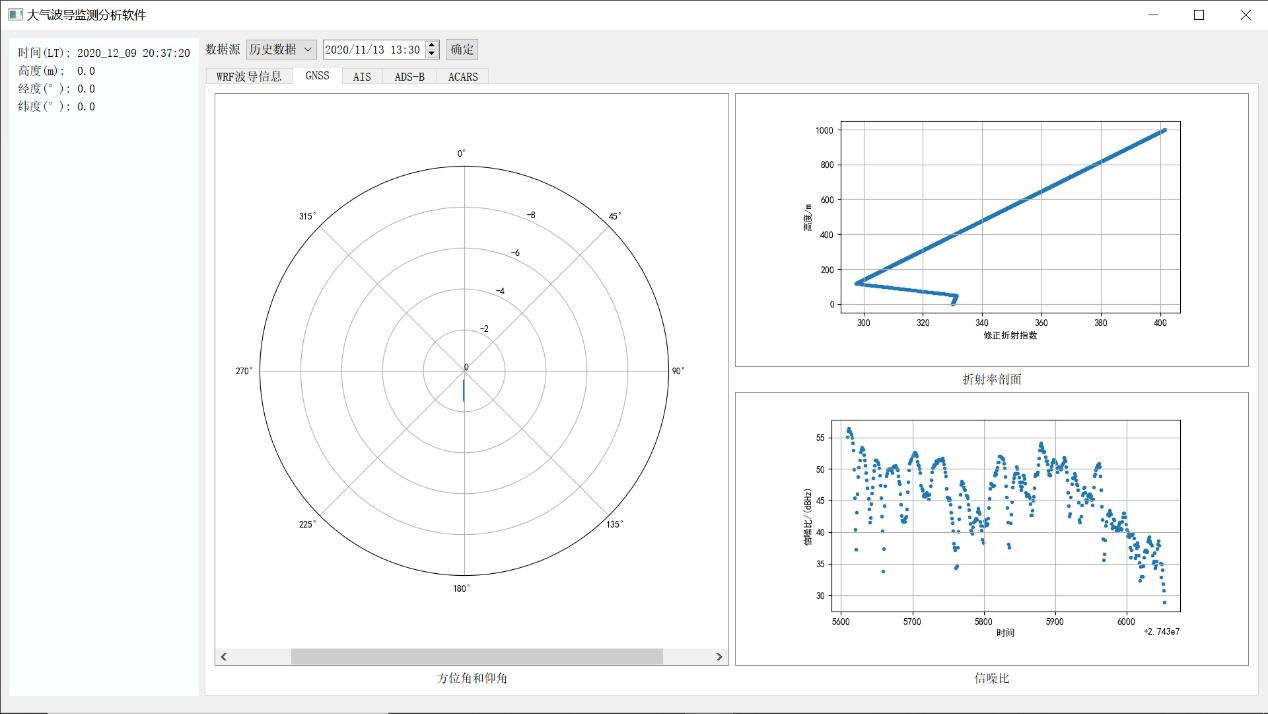Viewport: 1268px width, 714px height.
Task: Confirm the selection with the 确定 button
Action: [x=462, y=49]
